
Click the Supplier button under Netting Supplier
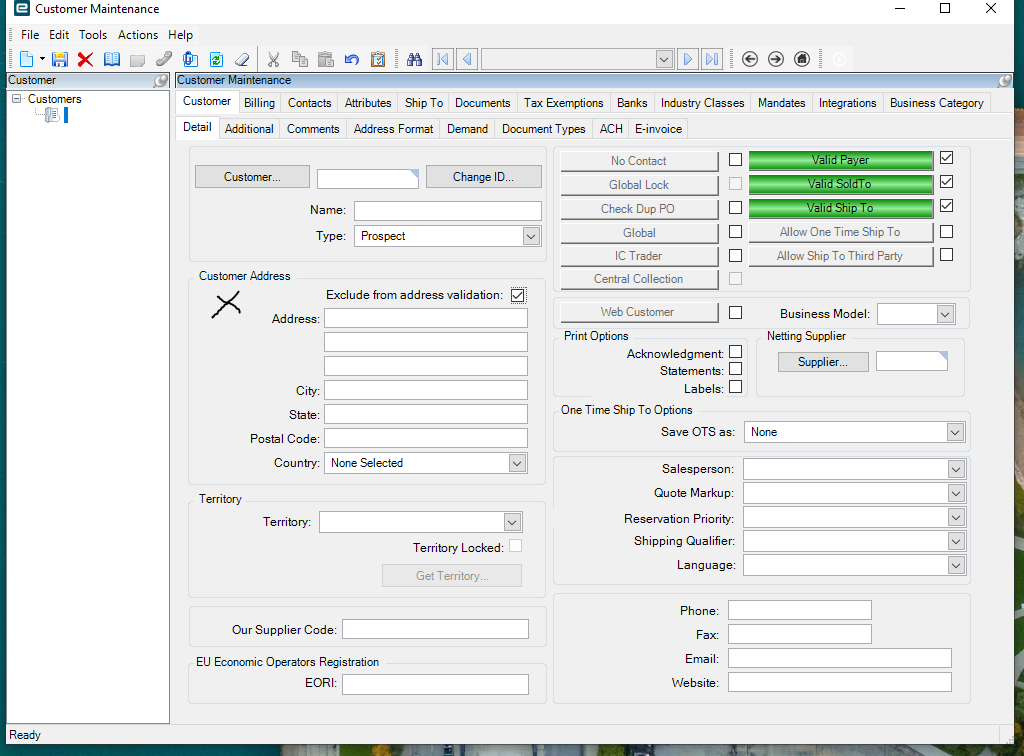point(823,361)
